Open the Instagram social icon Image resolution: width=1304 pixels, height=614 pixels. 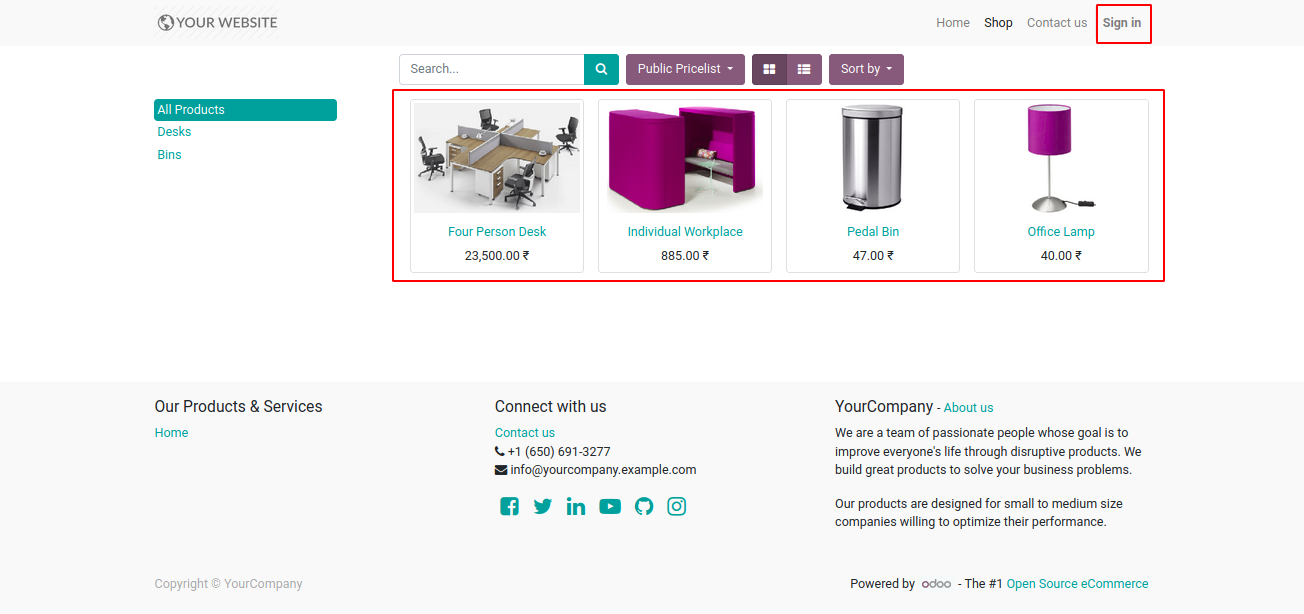pos(677,506)
